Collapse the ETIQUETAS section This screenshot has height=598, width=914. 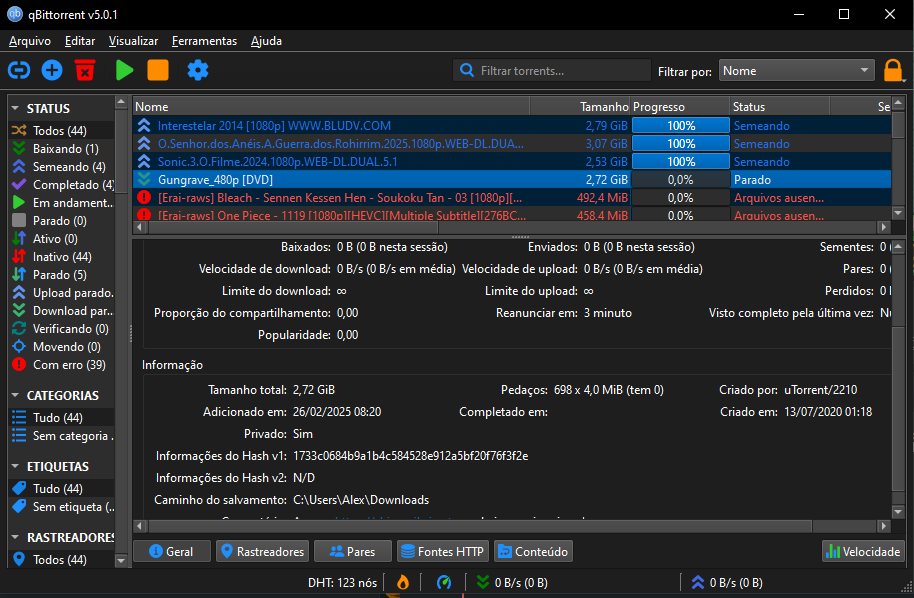[x=16, y=467]
